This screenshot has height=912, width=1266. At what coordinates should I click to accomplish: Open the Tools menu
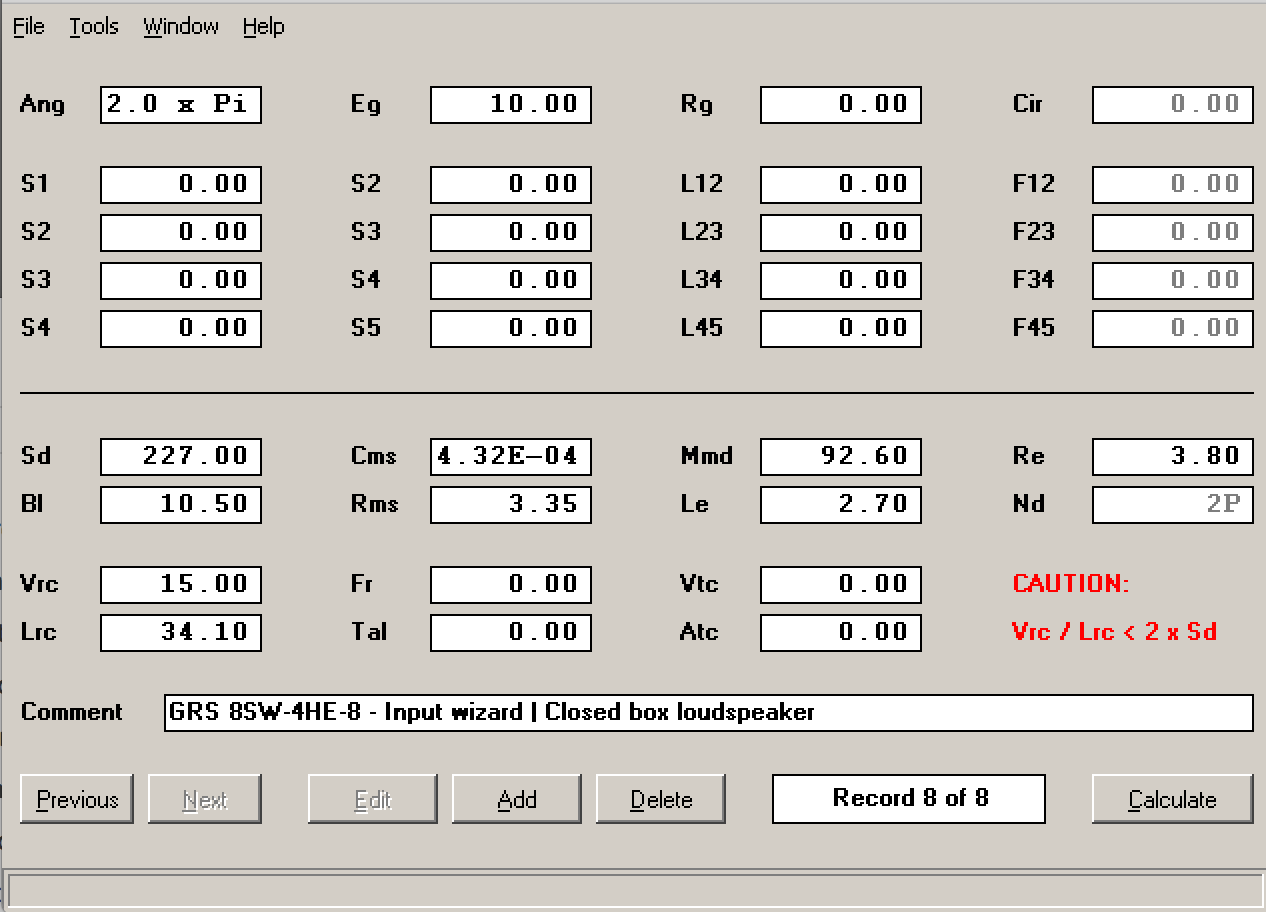[x=94, y=27]
